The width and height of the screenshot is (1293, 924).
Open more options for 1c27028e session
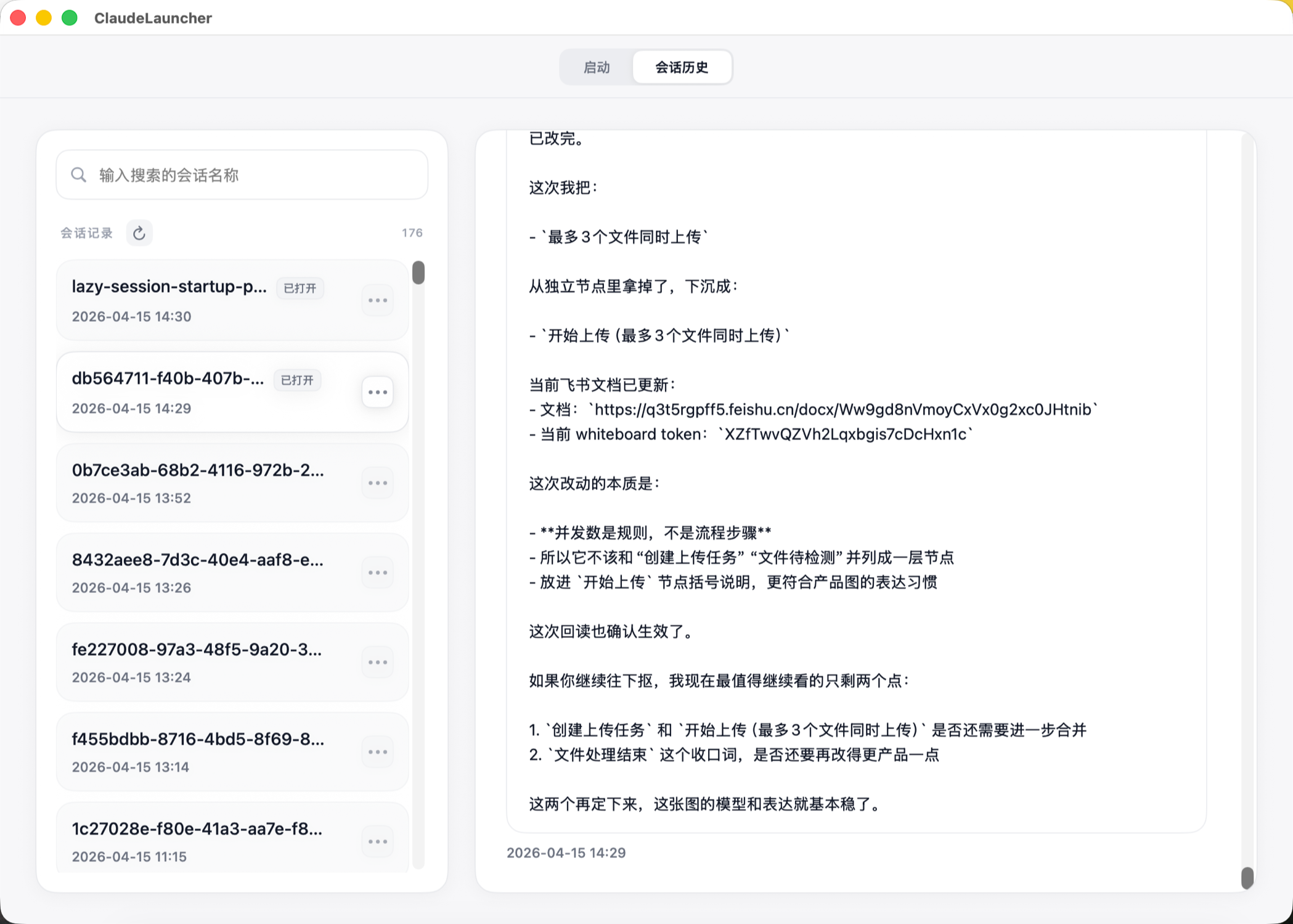(377, 841)
